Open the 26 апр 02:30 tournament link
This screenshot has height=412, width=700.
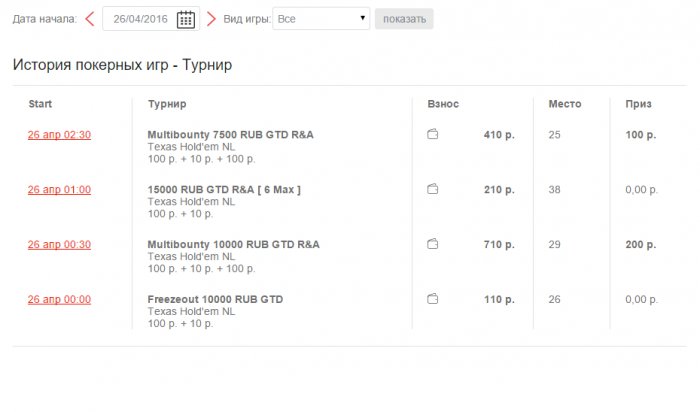[59, 135]
